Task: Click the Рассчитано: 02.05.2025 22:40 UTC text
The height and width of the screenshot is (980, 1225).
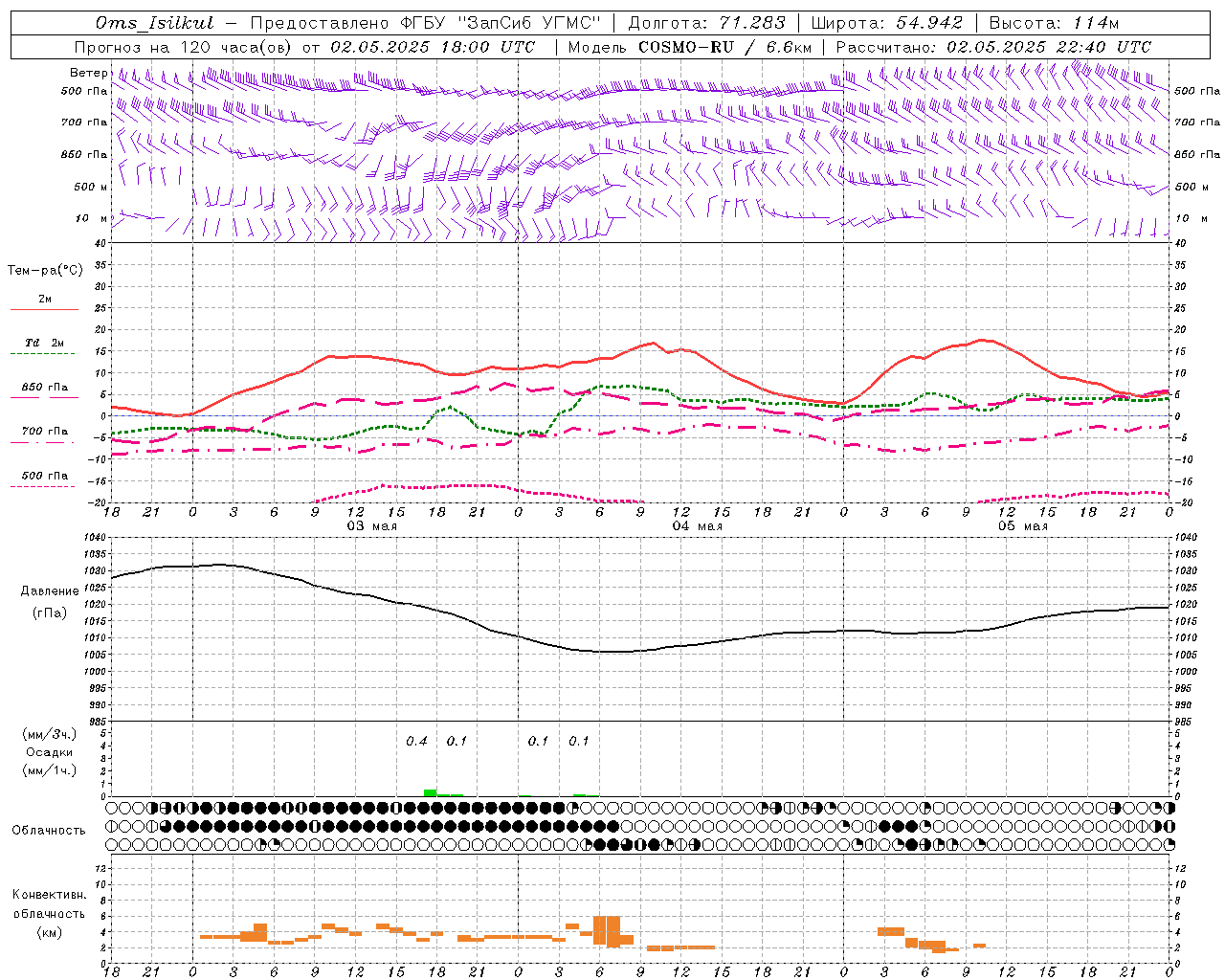Action: (993, 47)
